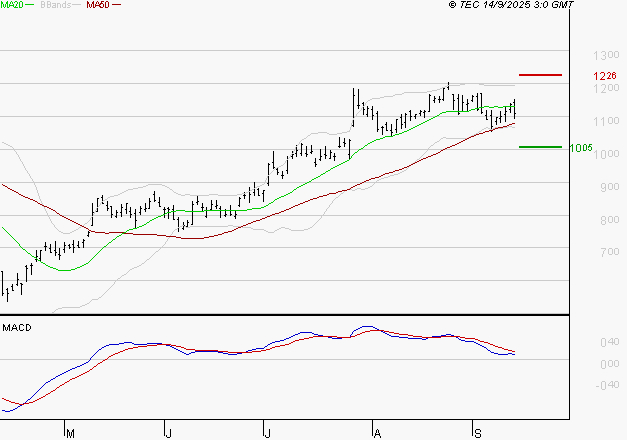627x440 pixels.
Task: Click the A month label on time axis
Action: click(376, 433)
